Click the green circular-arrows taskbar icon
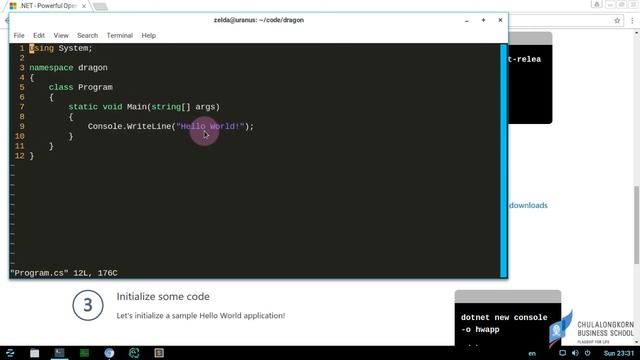Screen dimensions: 640x360 pyautogui.click(x=134, y=353)
